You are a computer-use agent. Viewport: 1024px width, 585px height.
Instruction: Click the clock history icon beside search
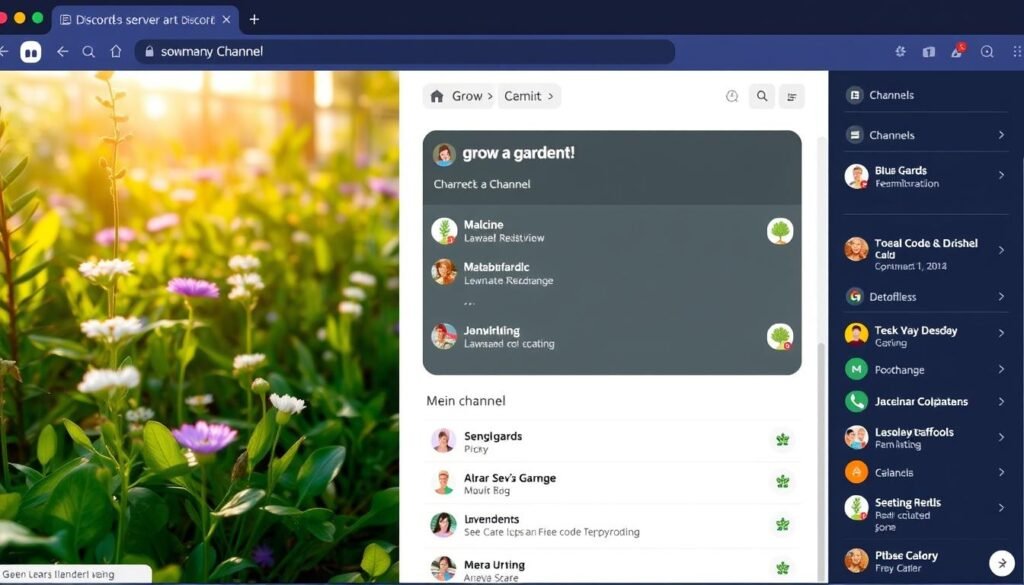732,96
